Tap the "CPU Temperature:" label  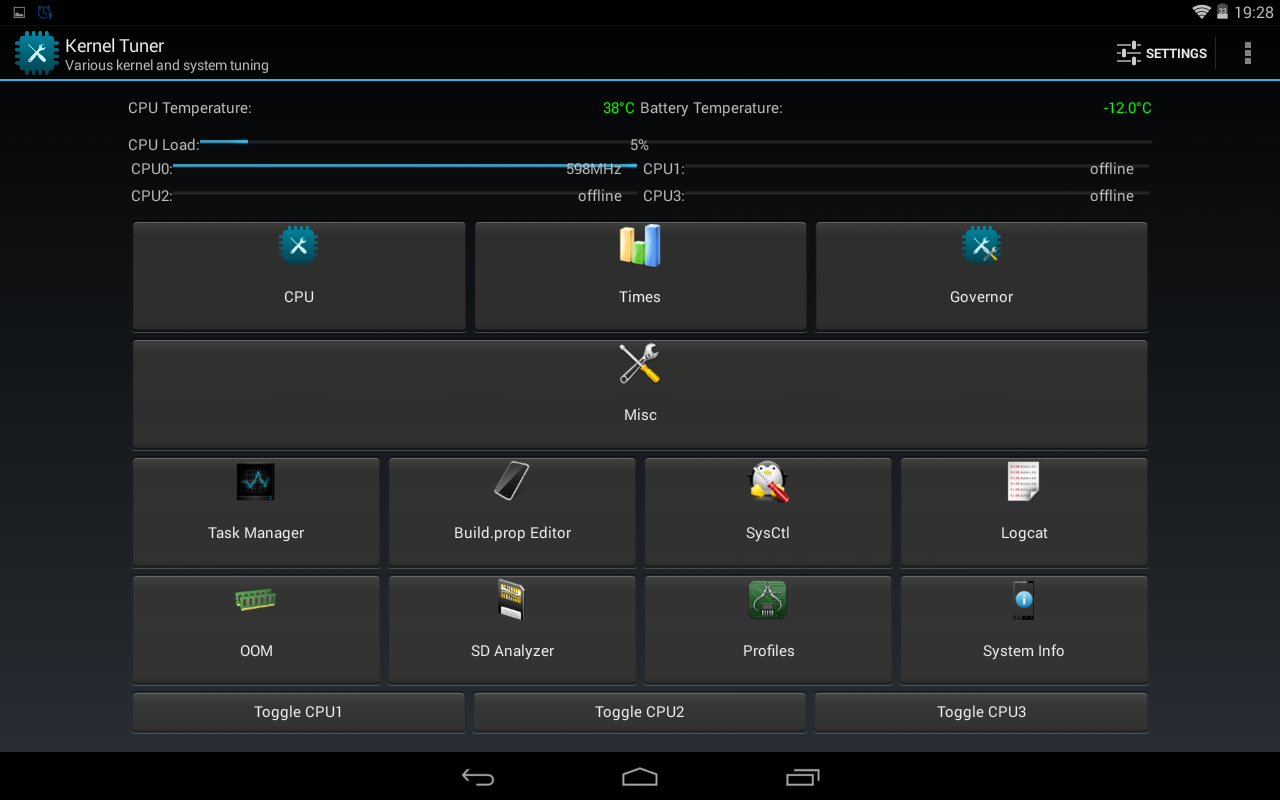pyautogui.click(x=190, y=108)
